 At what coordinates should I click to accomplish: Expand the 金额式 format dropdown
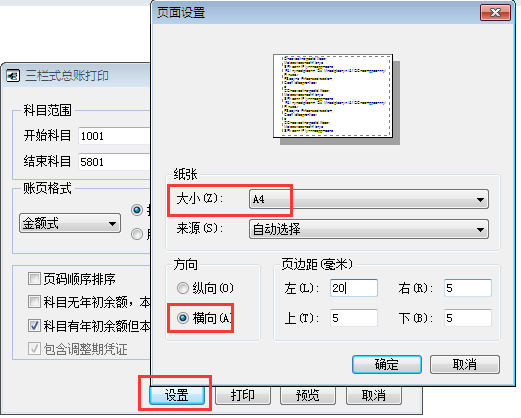click(70, 223)
